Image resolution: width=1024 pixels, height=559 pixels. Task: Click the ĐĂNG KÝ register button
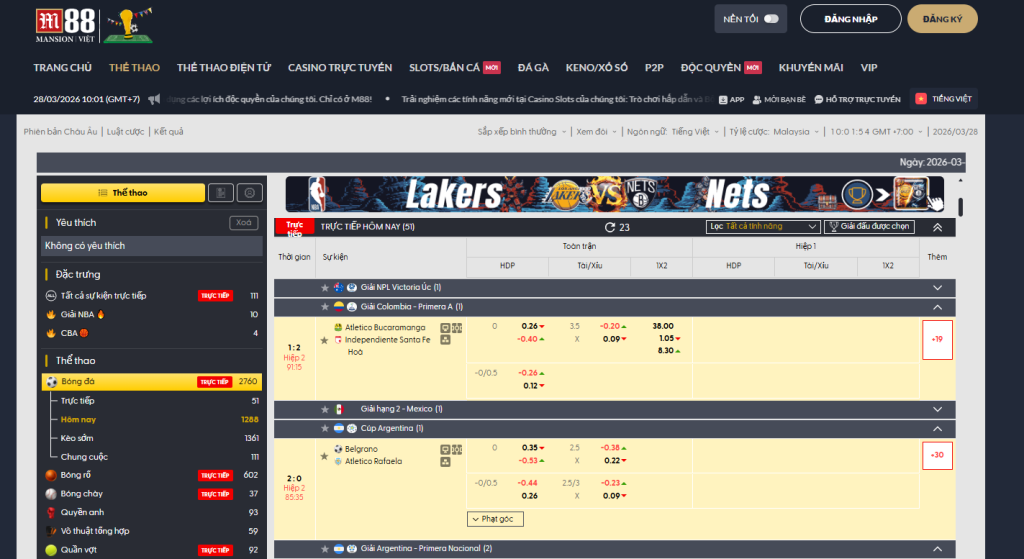(942, 19)
